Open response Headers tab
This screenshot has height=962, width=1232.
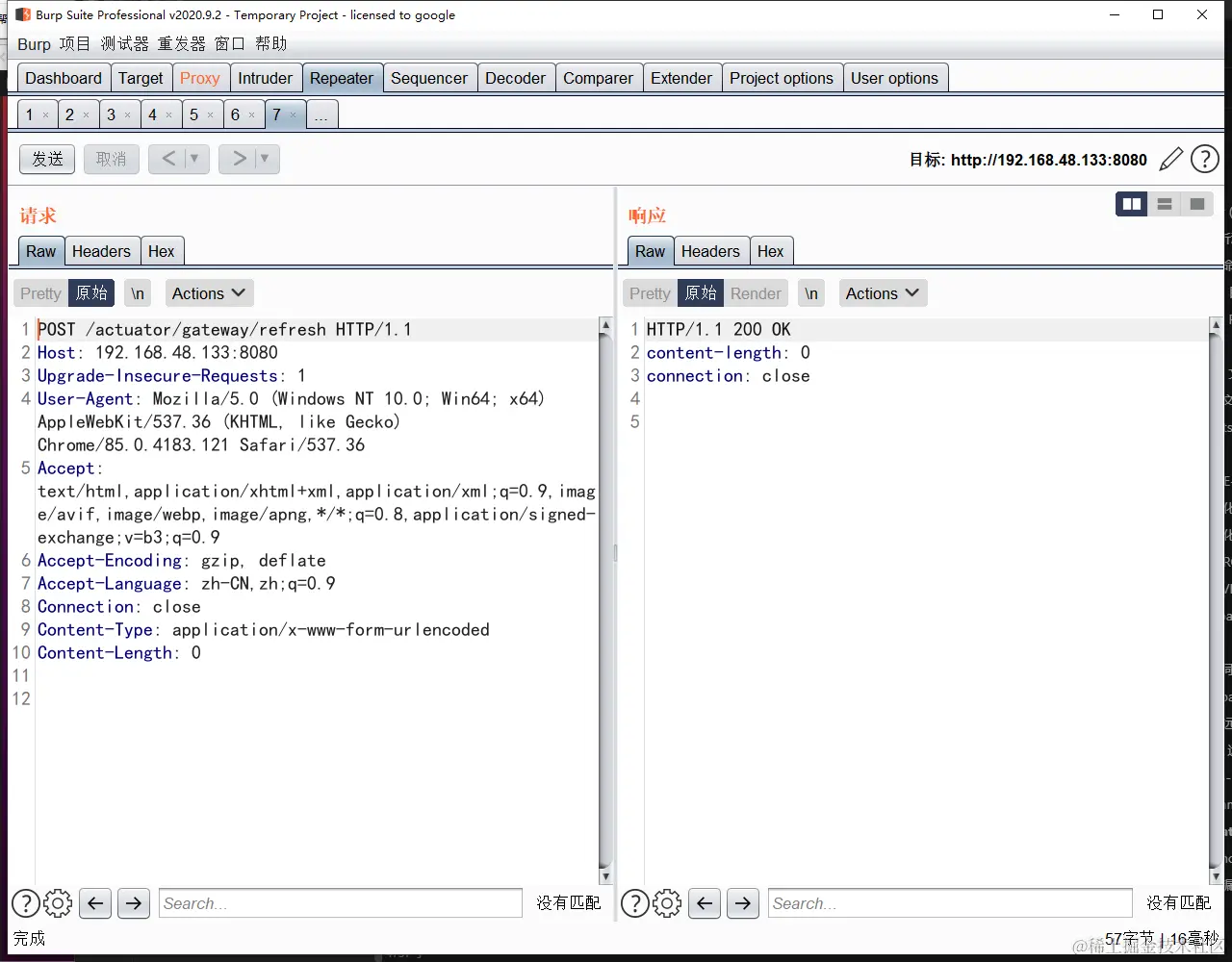coord(710,251)
